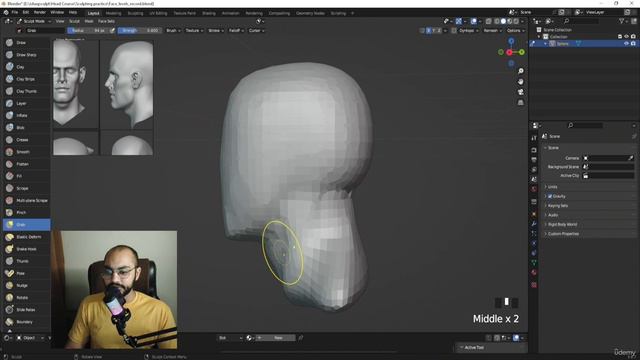Toggle radius pressure sensitivity icon
Image resolution: width=640 pixels, height=360 pixels.
(x=112, y=31)
